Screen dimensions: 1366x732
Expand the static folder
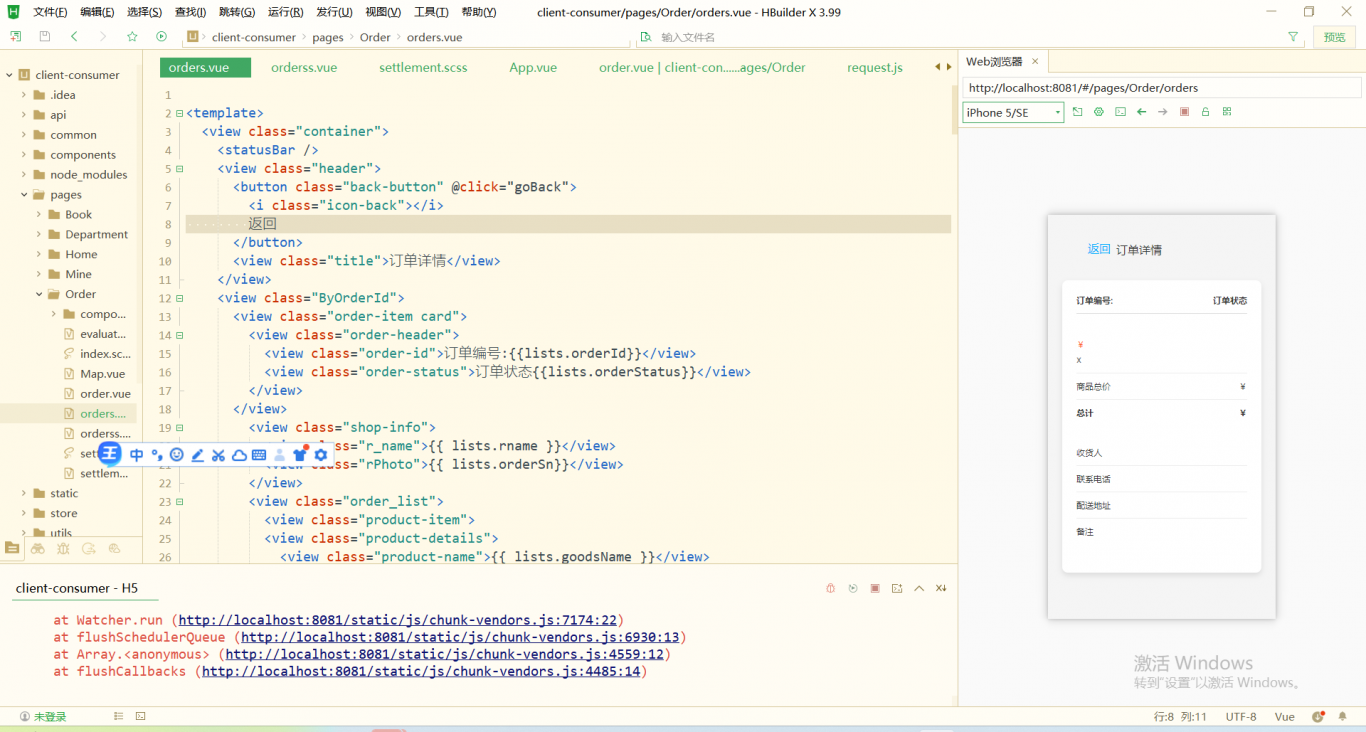pos(24,494)
